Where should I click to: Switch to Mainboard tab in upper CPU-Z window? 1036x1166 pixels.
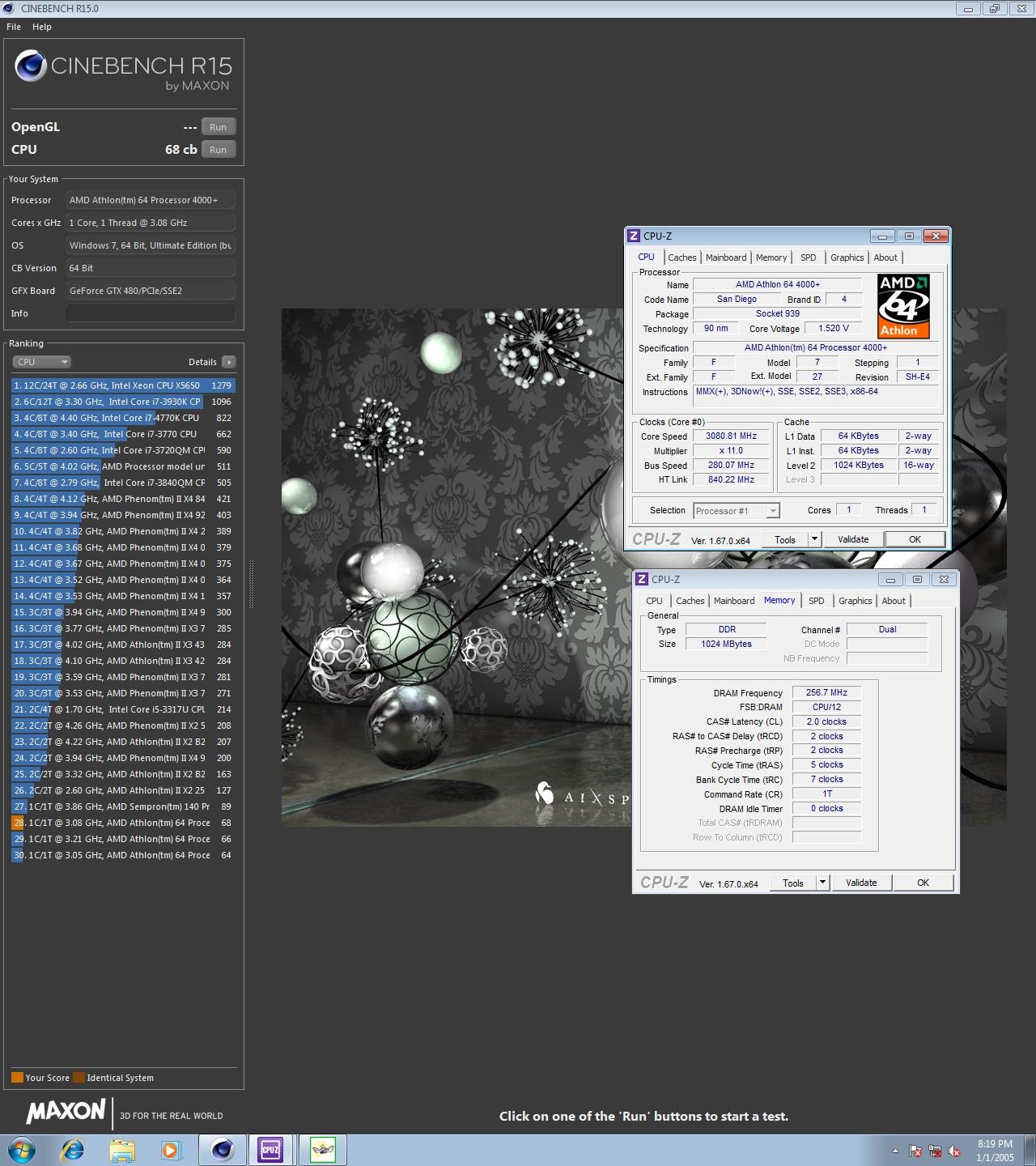coord(726,257)
